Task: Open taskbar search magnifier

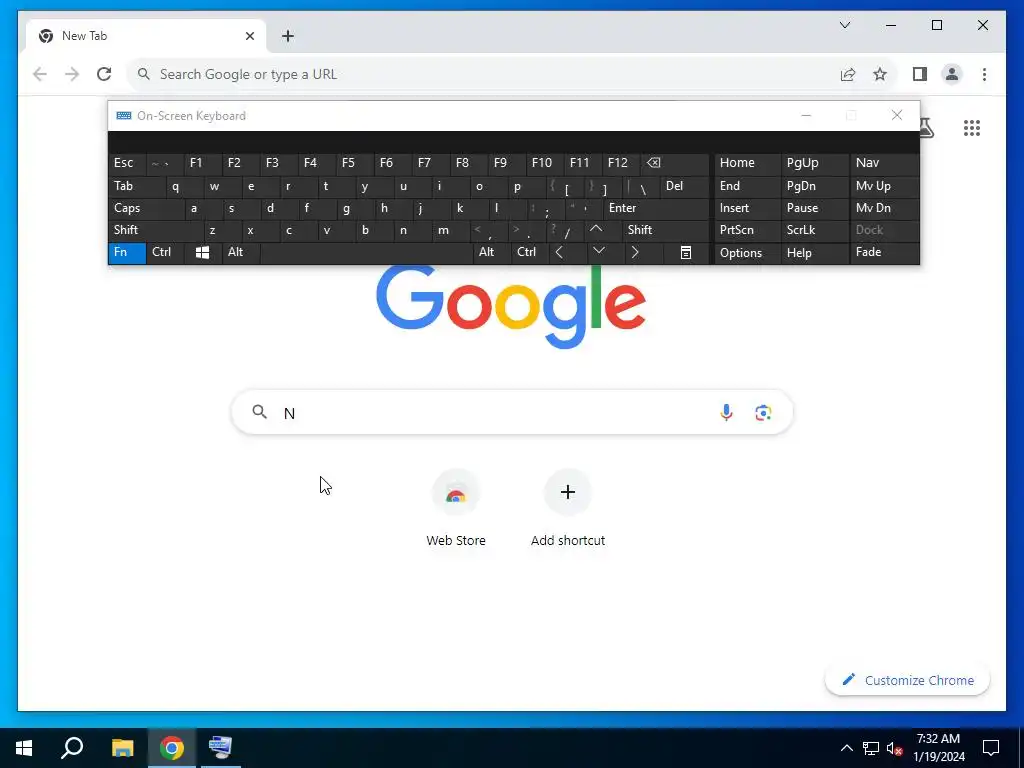Action: tap(72, 748)
